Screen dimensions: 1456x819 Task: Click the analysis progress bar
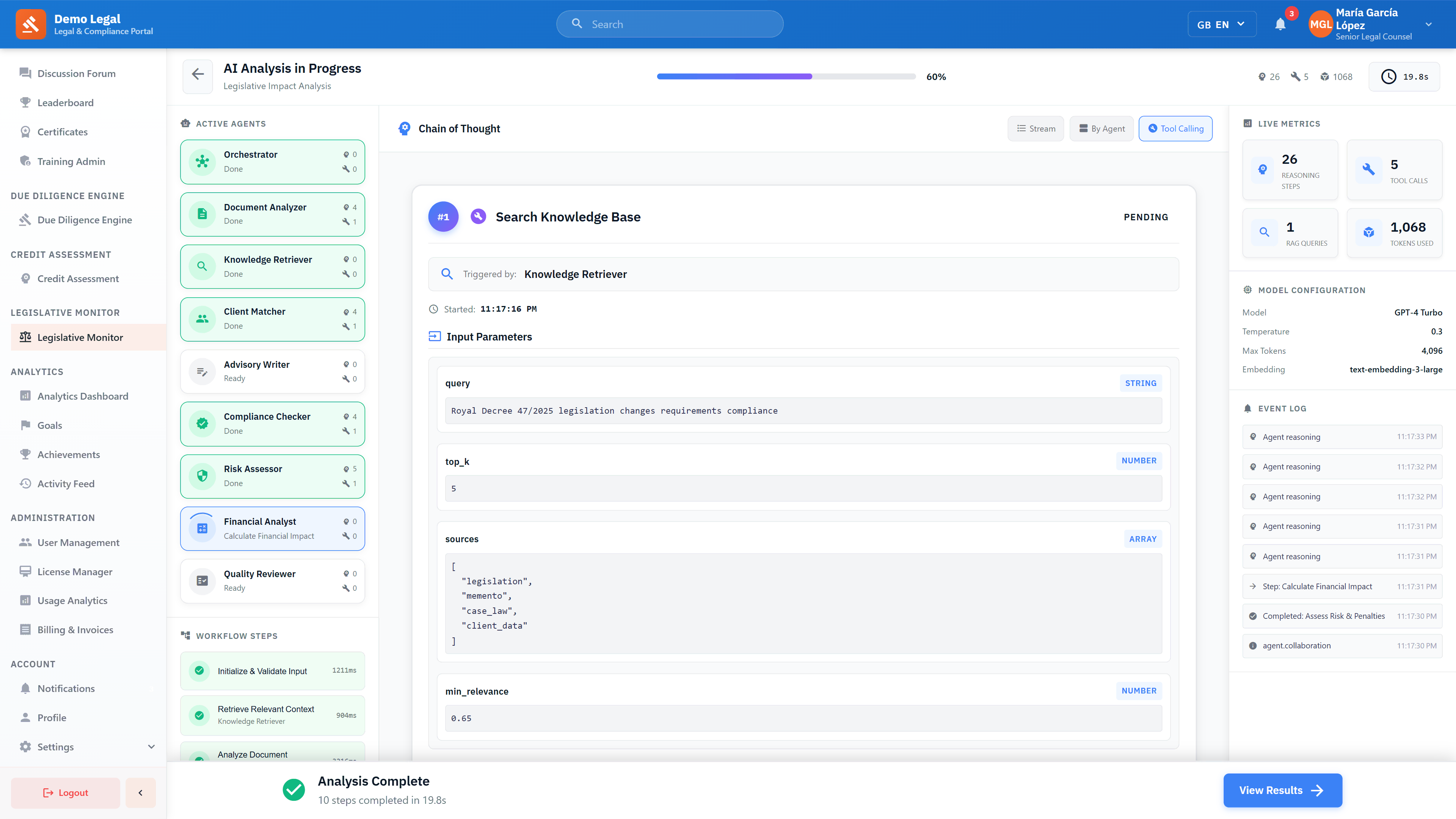click(786, 76)
